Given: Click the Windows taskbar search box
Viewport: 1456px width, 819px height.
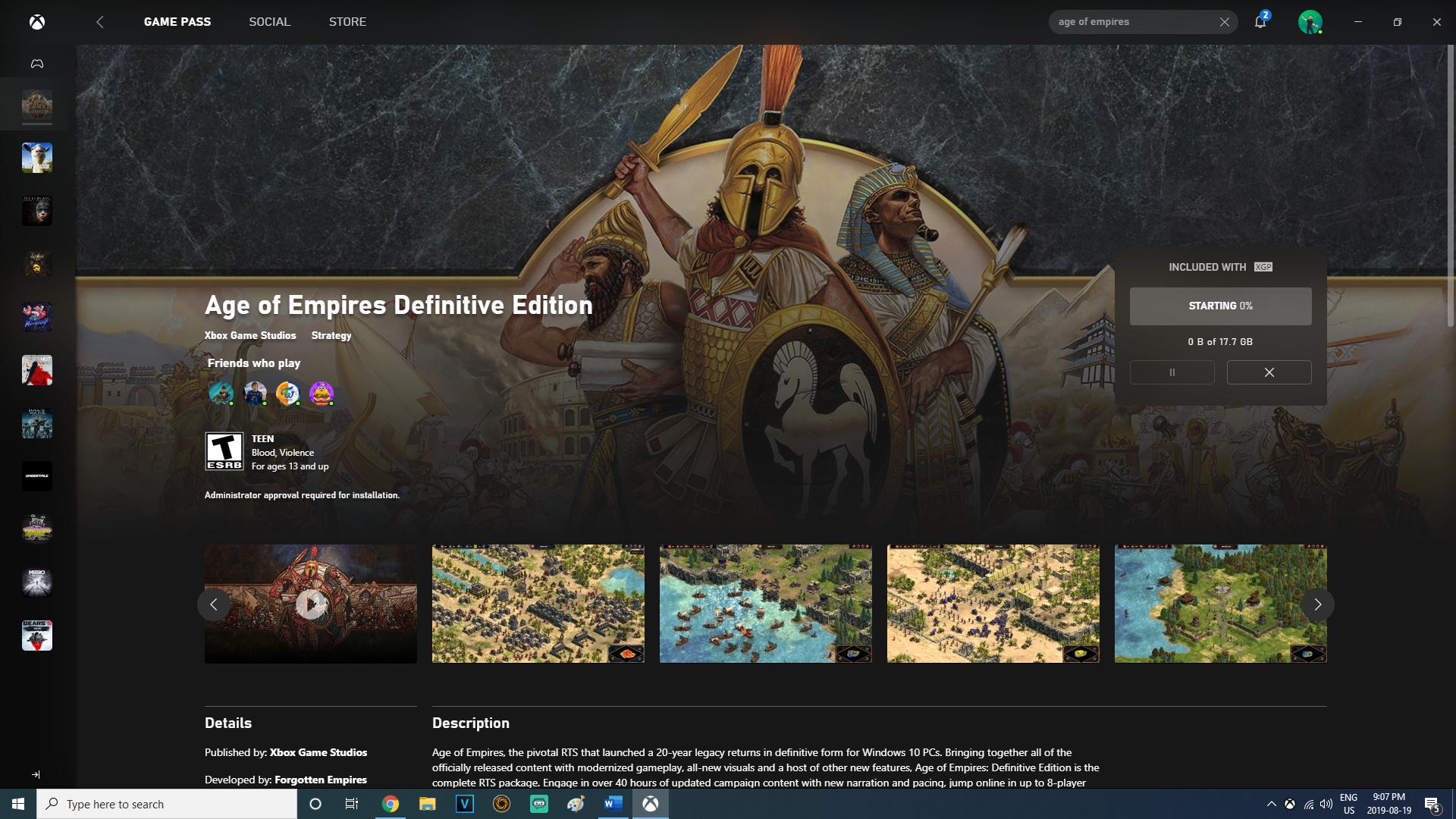Looking at the screenshot, I should 167,804.
